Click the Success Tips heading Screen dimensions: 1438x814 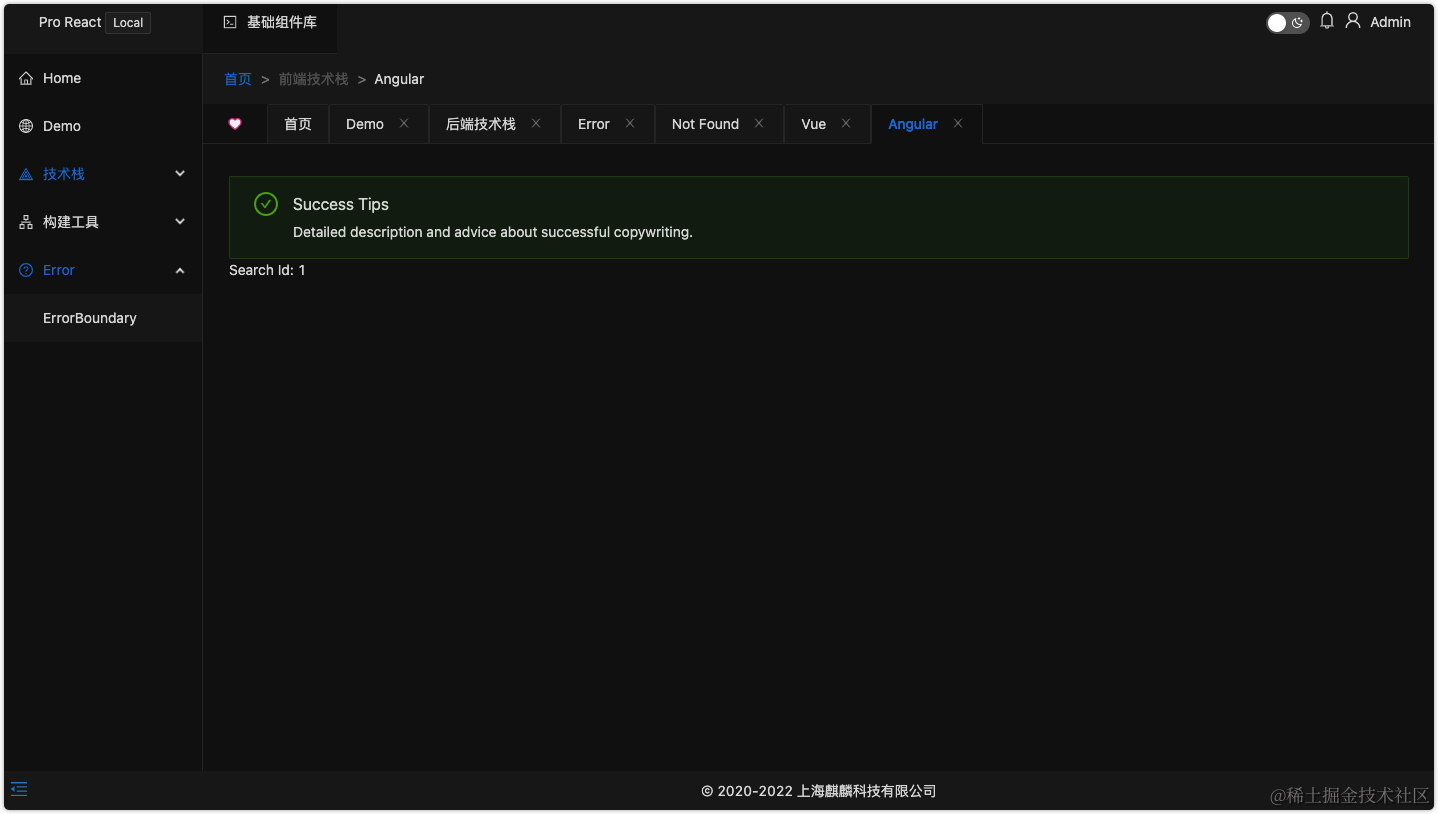(x=341, y=204)
